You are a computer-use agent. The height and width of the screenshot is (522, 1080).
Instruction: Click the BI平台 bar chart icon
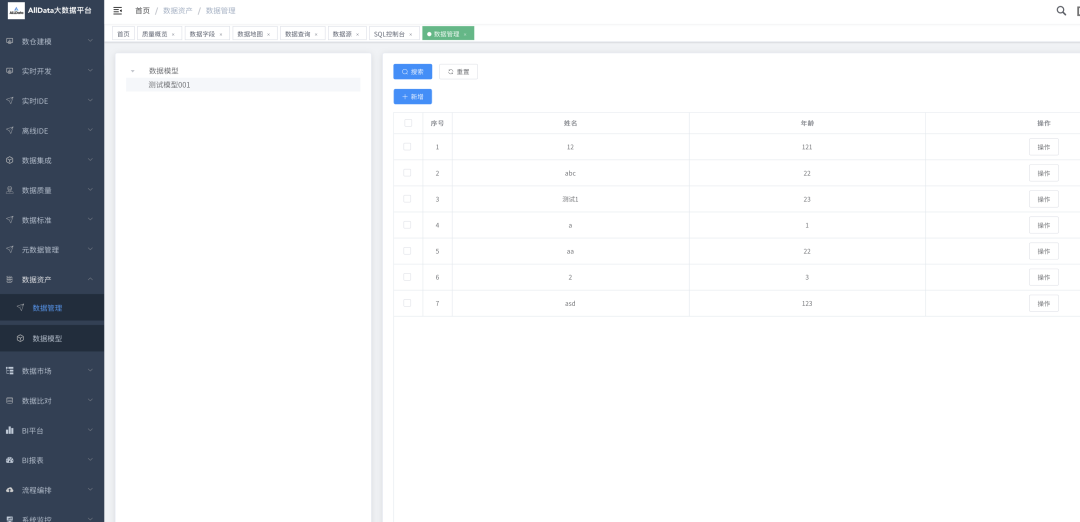[x=10, y=431]
